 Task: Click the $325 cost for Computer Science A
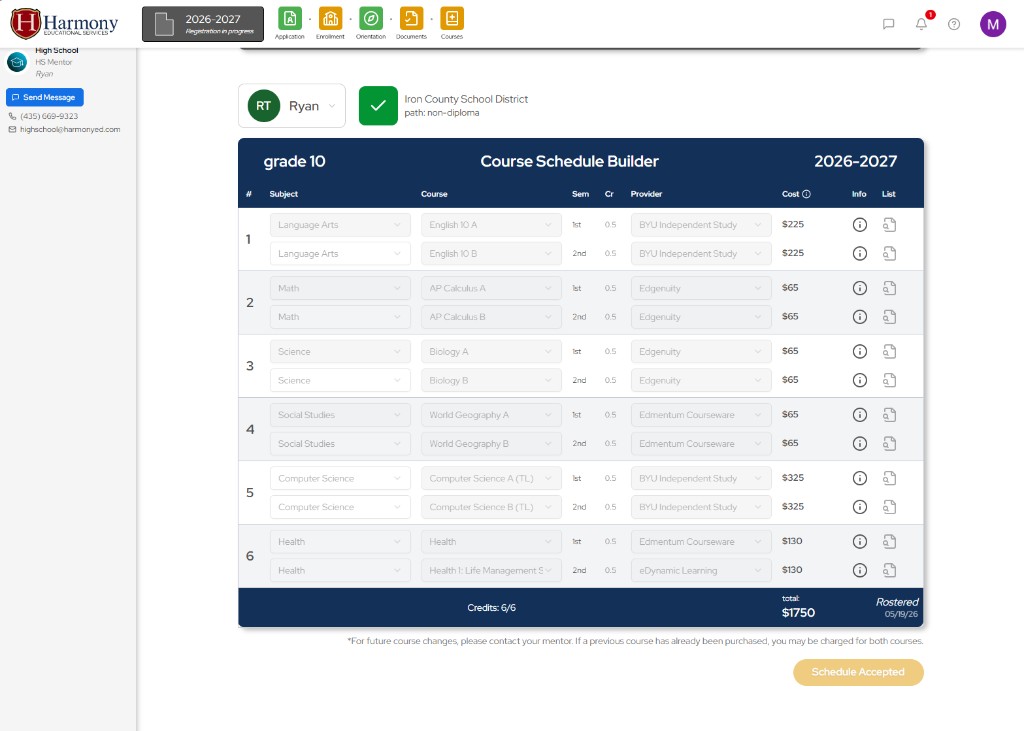pos(793,478)
